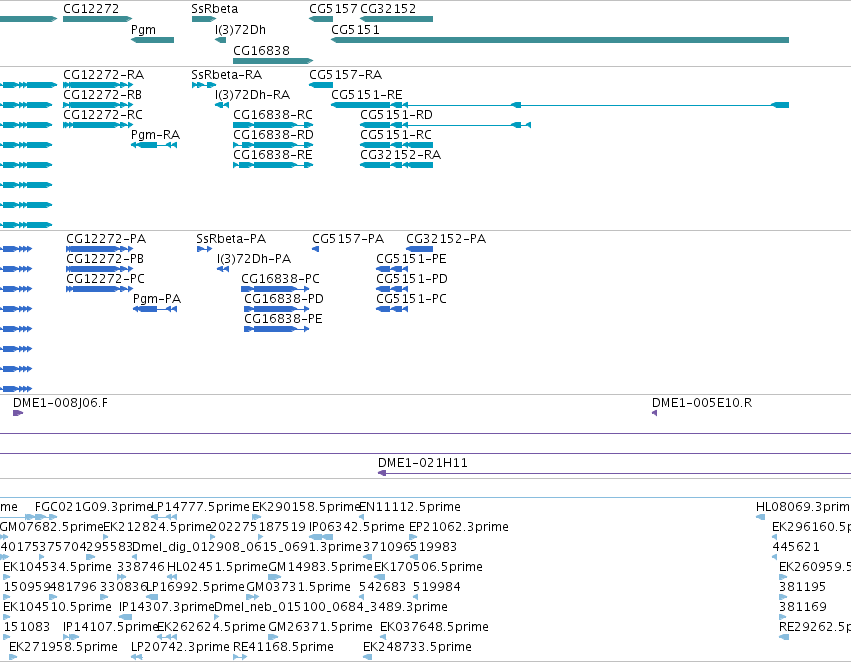Screen dimensions: 851x662
Task: Select the CG16838-PD protein label
Action: tap(284, 300)
